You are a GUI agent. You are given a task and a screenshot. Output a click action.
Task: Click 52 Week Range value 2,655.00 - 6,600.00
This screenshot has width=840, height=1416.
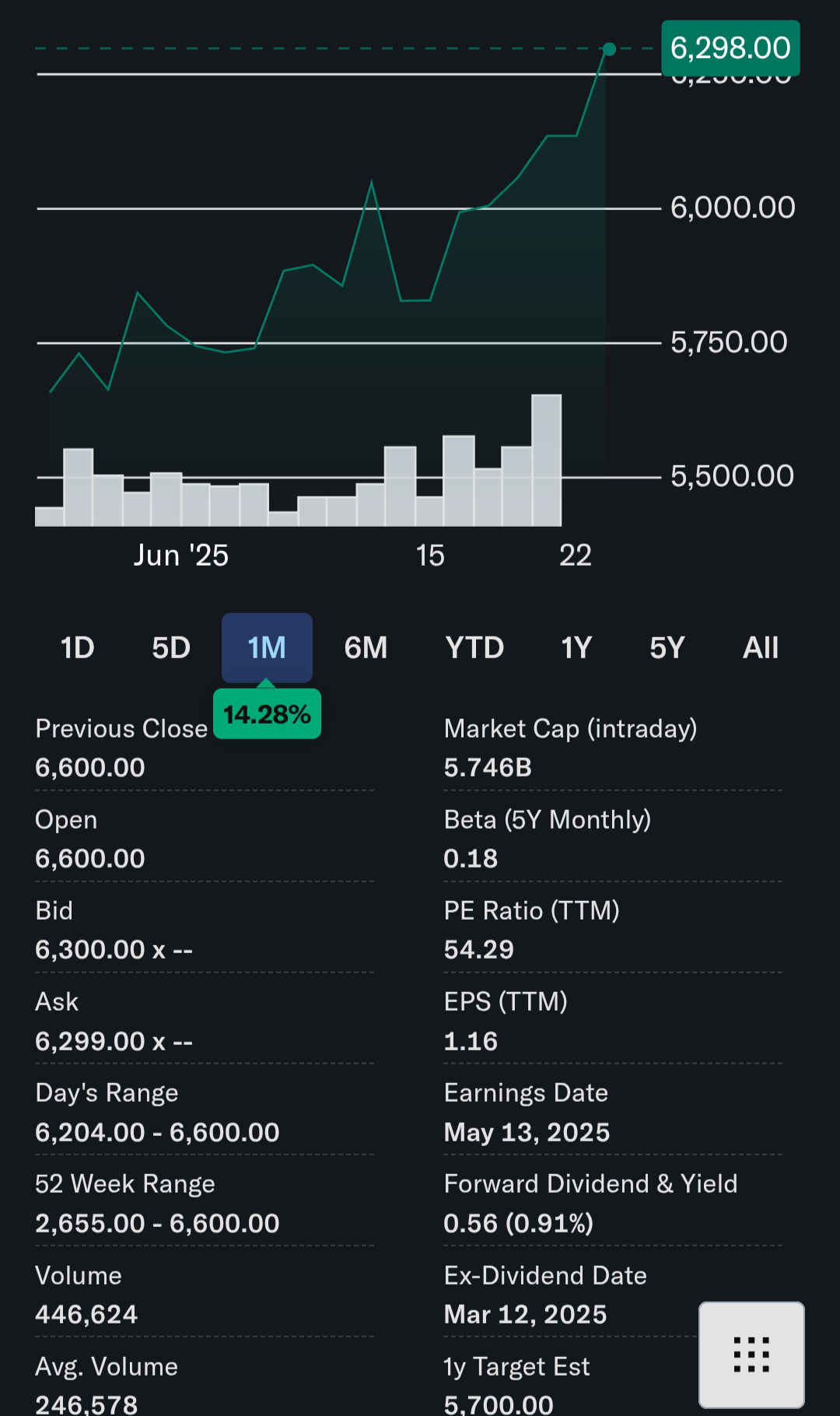(158, 1223)
